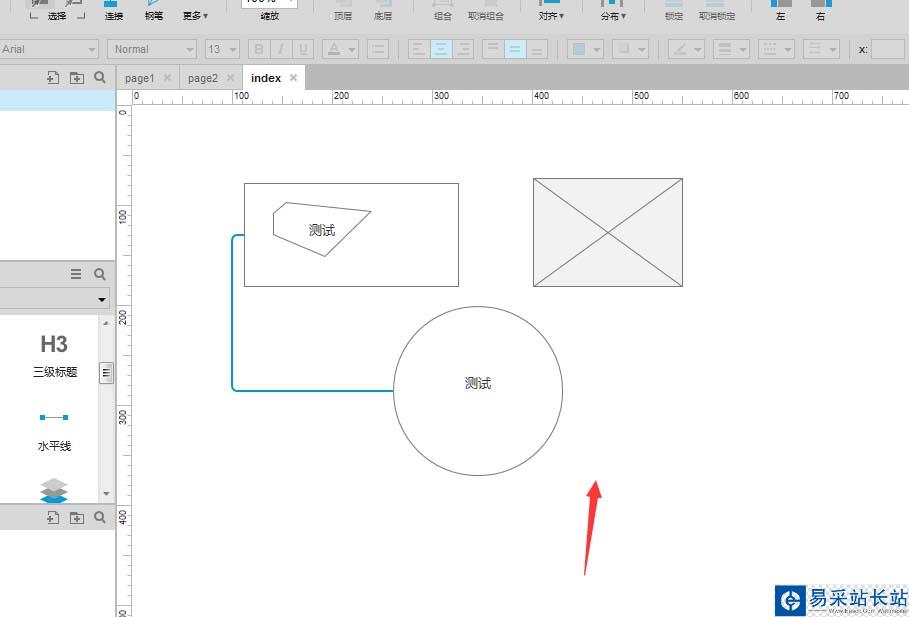Align text left
The height and width of the screenshot is (617, 909).
click(418, 49)
